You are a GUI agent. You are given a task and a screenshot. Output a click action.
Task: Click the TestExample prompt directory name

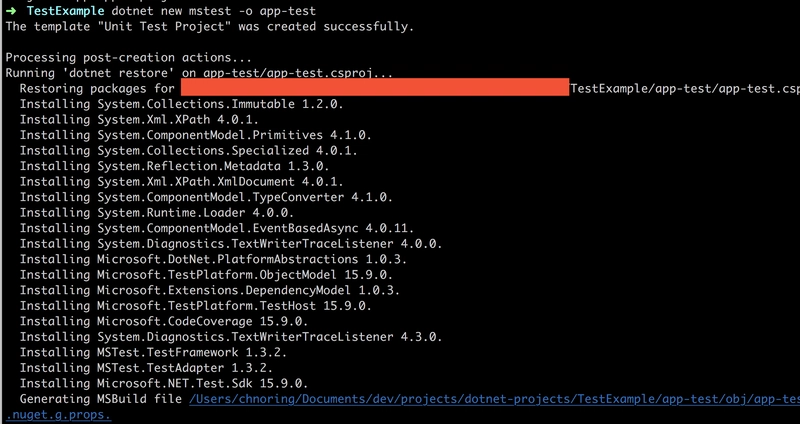coord(65,11)
